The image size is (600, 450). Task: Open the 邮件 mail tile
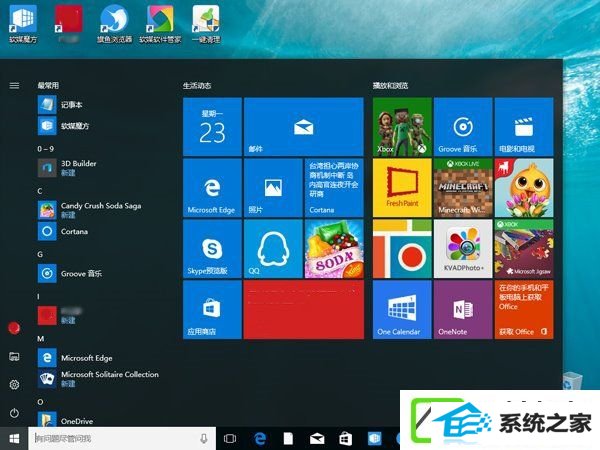pyautogui.click(x=304, y=127)
